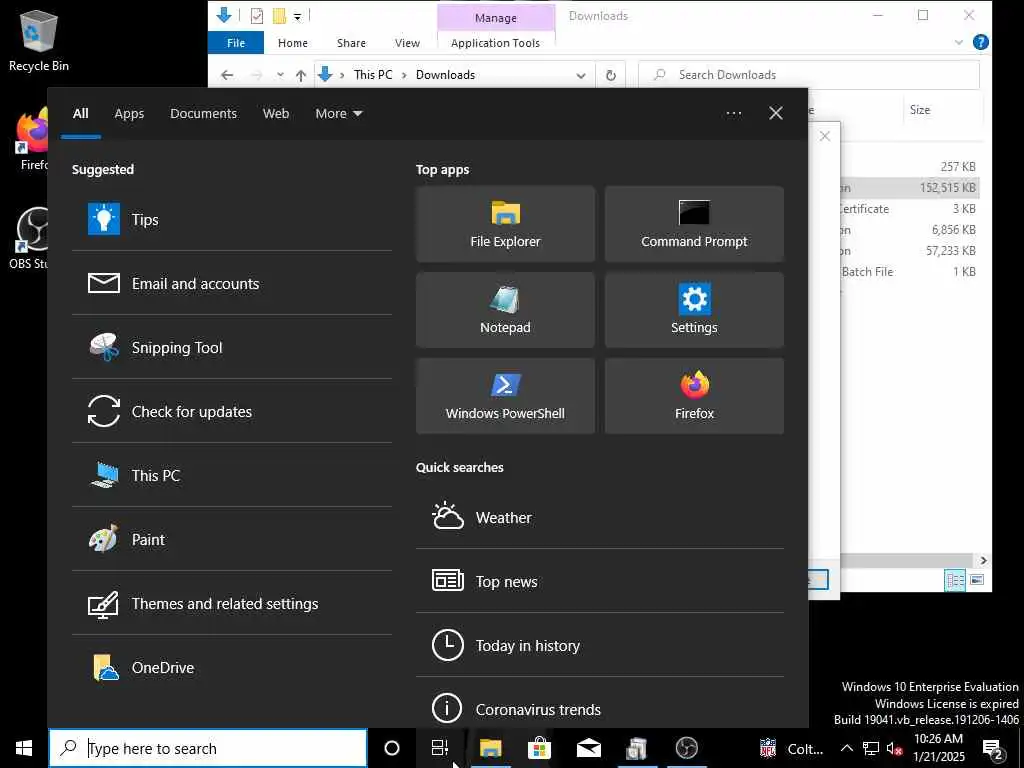The height and width of the screenshot is (768, 1024).
Task: Expand the More search filter dropdown
Action: tap(338, 114)
